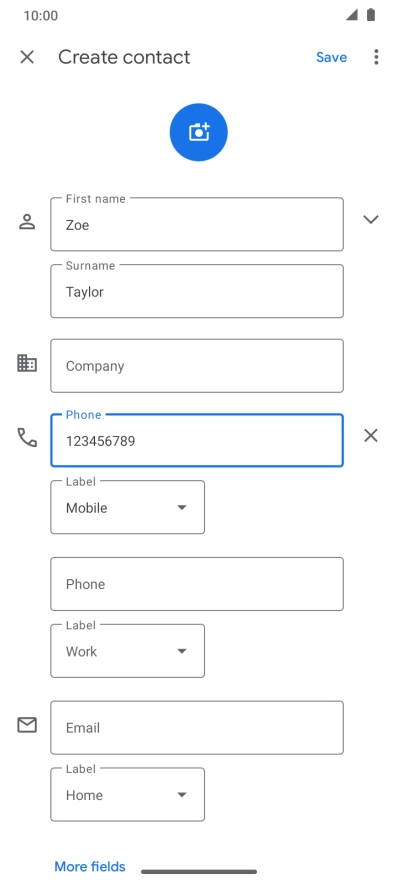Tap the battery status icon
The image size is (398, 884).
[370, 15]
